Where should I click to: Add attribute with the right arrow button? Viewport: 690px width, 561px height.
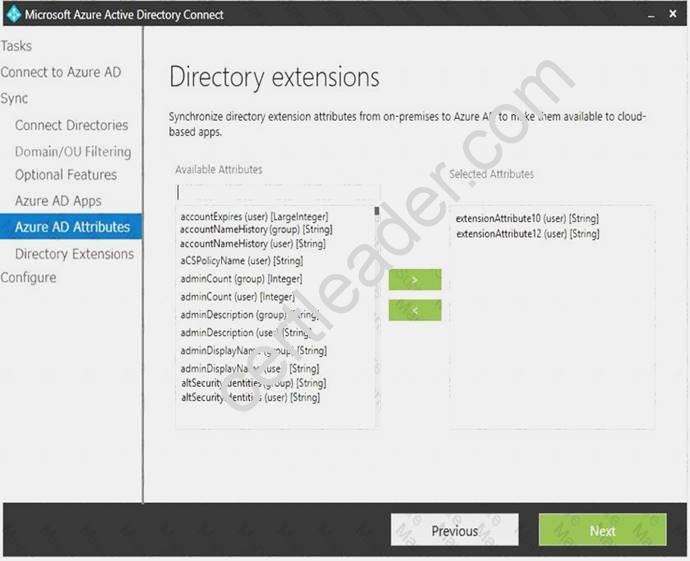click(x=415, y=280)
